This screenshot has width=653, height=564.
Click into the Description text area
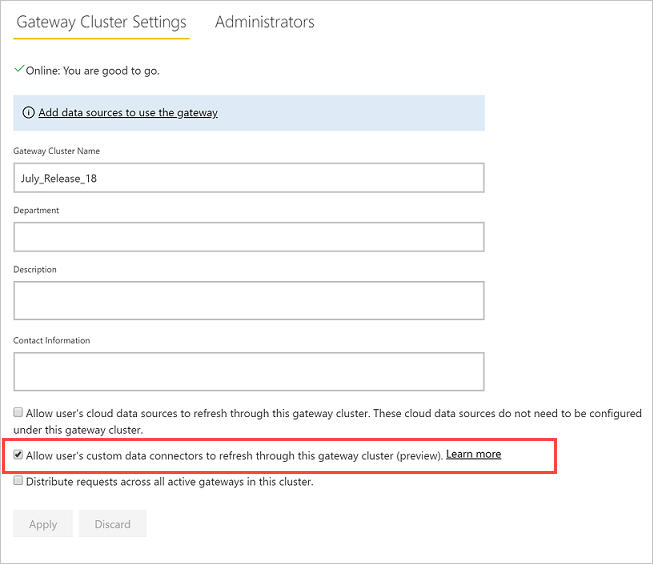tap(249, 300)
